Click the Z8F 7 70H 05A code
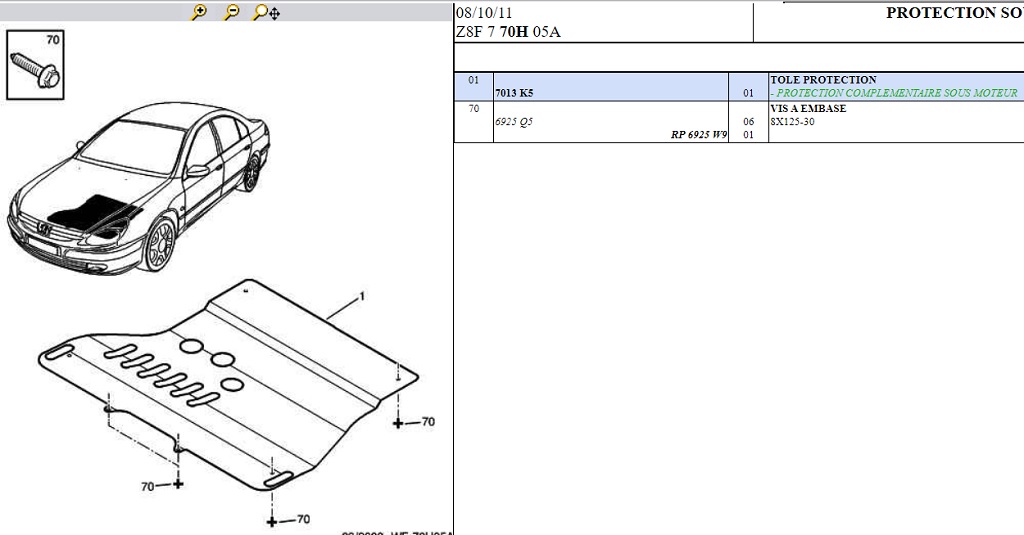The image size is (1024, 535). tap(508, 32)
